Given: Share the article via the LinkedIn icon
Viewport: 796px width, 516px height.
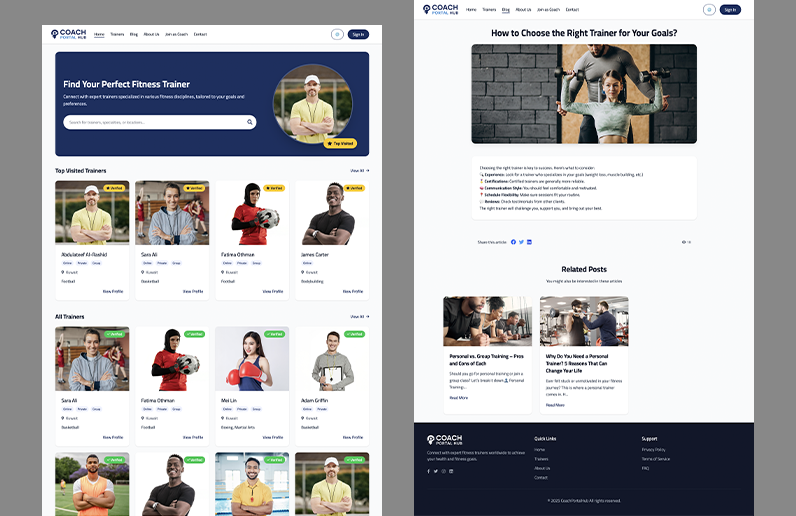Looking at the screenshot, I should [529, 242].
